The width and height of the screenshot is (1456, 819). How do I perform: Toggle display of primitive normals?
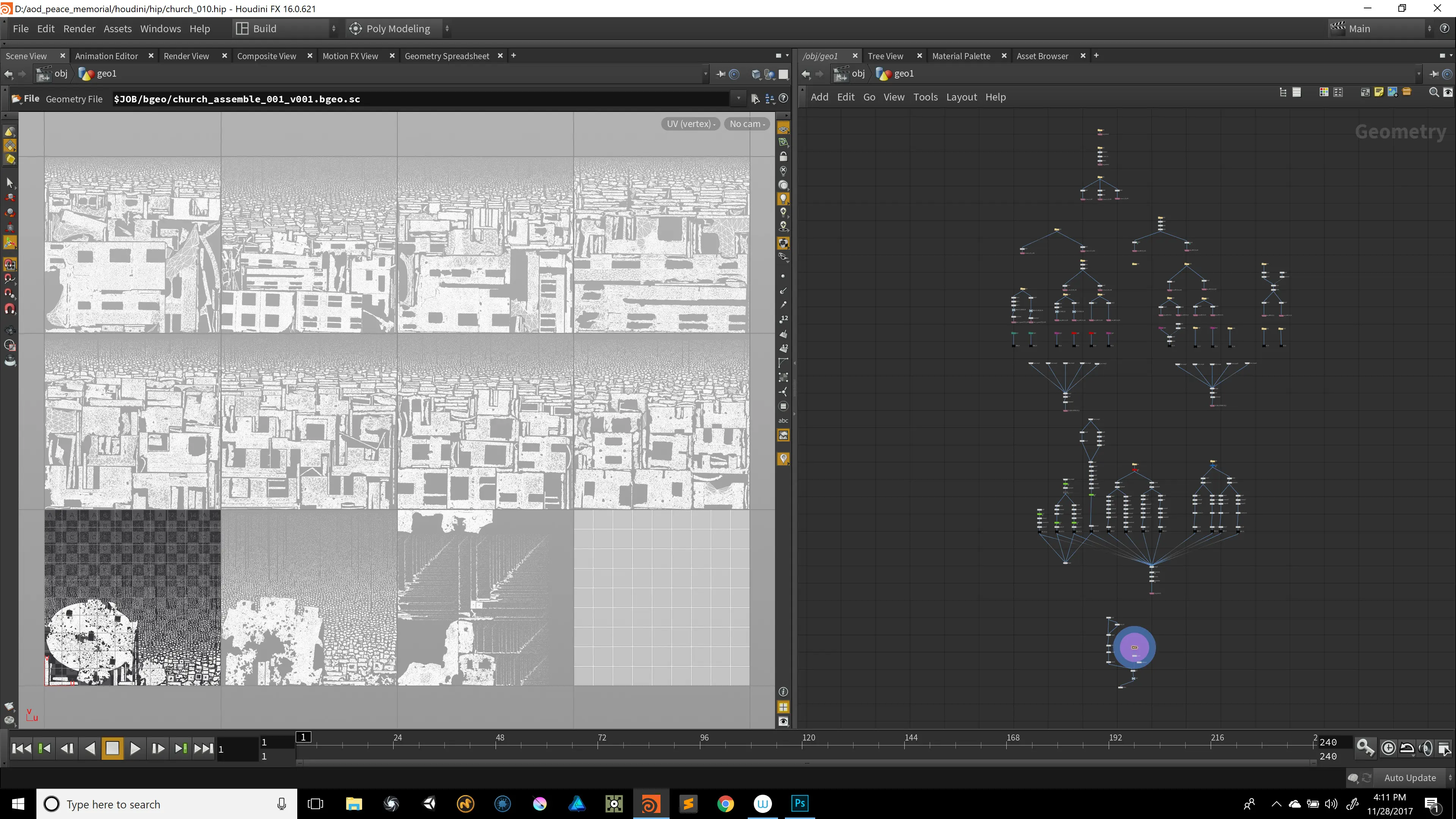point(783,334)
